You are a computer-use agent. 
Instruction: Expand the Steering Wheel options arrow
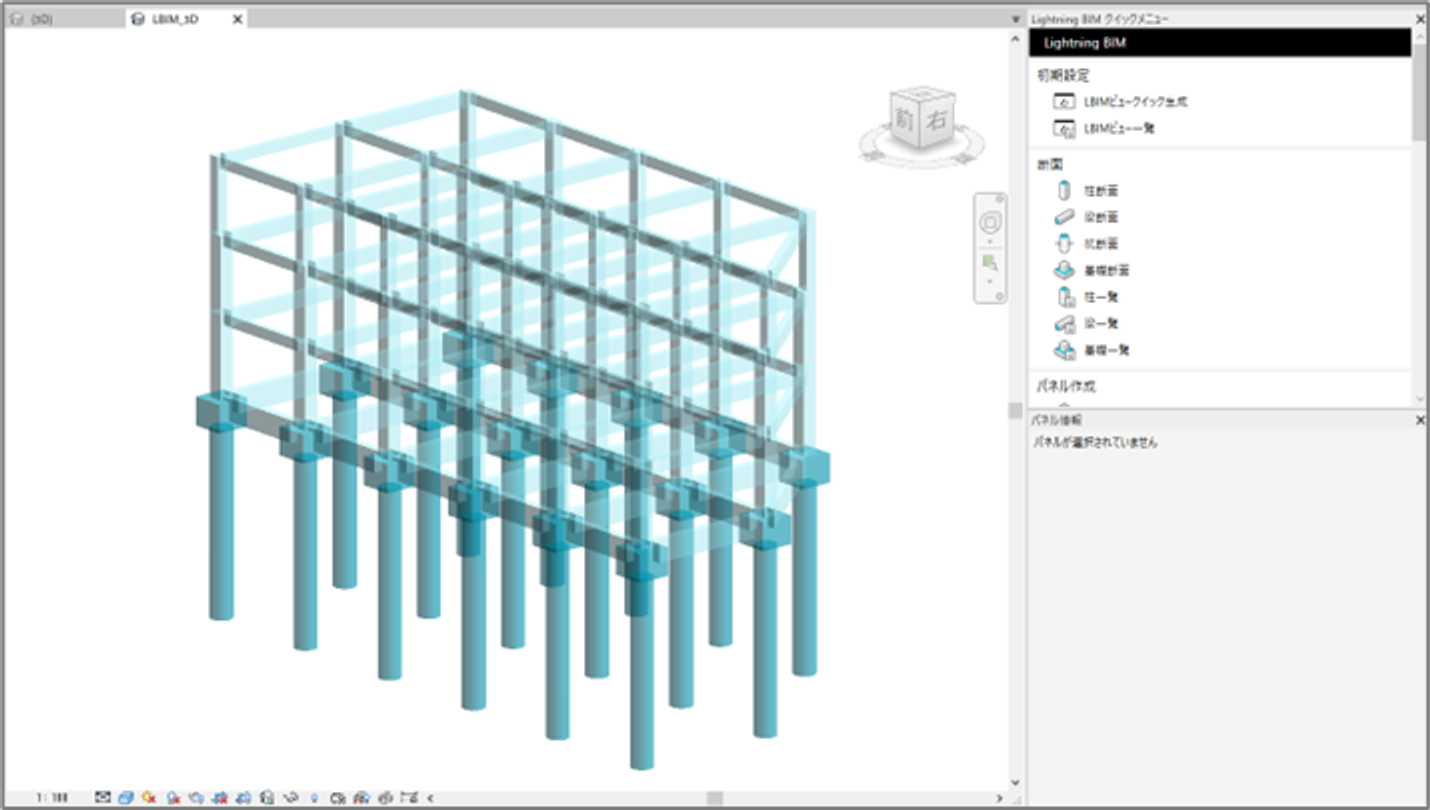[x=990, y=241]
